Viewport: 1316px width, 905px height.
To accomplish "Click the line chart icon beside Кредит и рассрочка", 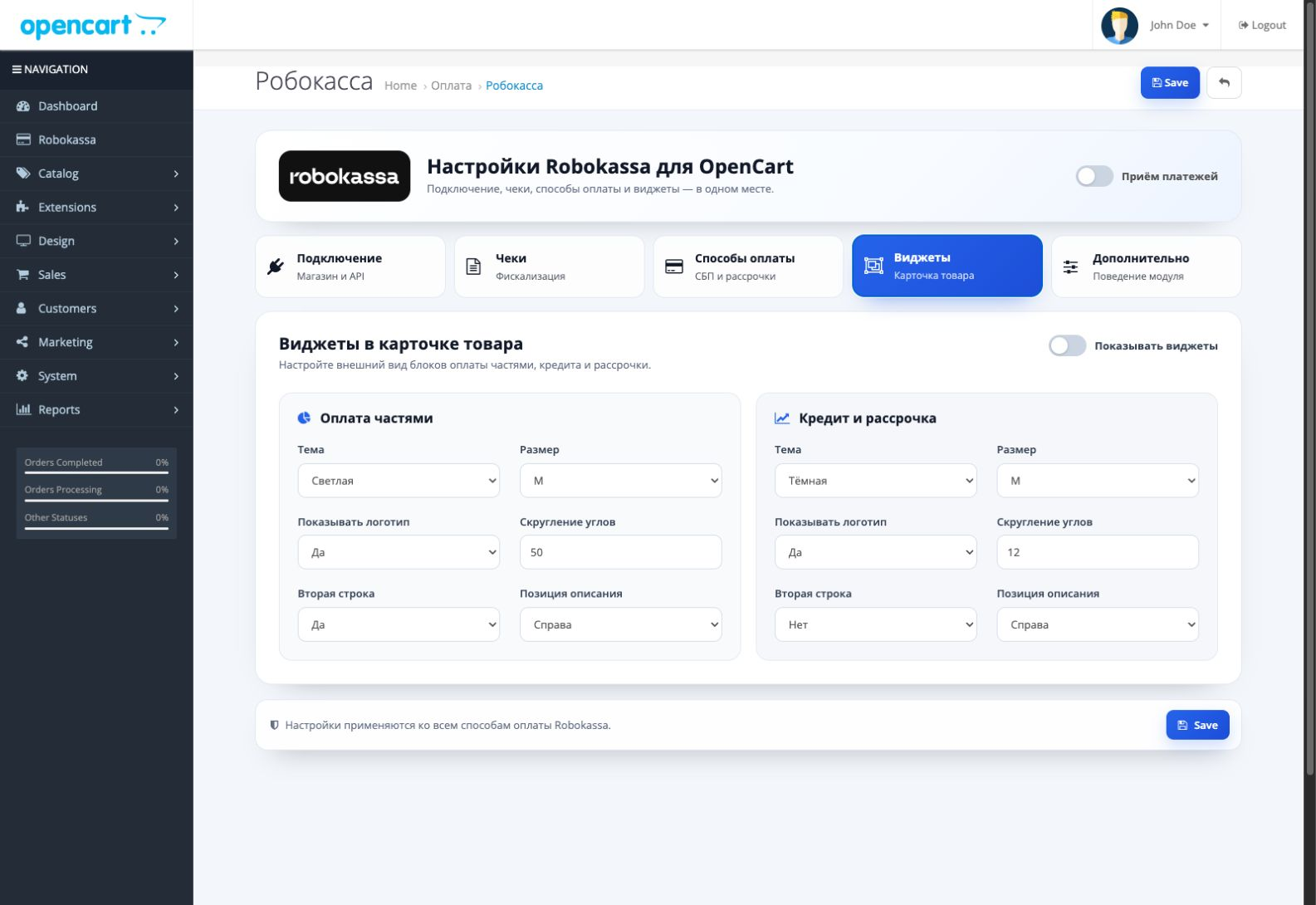I will pos(782,418).
